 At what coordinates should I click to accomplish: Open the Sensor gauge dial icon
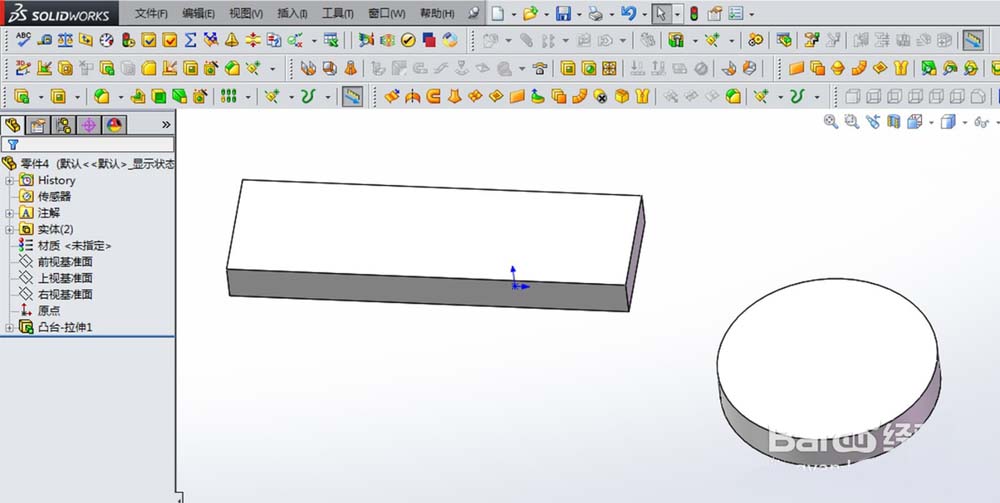click(107, 40)
